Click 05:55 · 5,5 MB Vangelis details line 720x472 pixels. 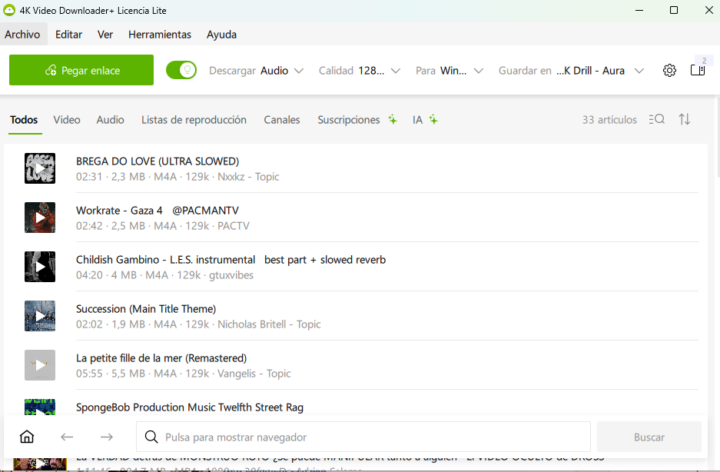[183, 373]
